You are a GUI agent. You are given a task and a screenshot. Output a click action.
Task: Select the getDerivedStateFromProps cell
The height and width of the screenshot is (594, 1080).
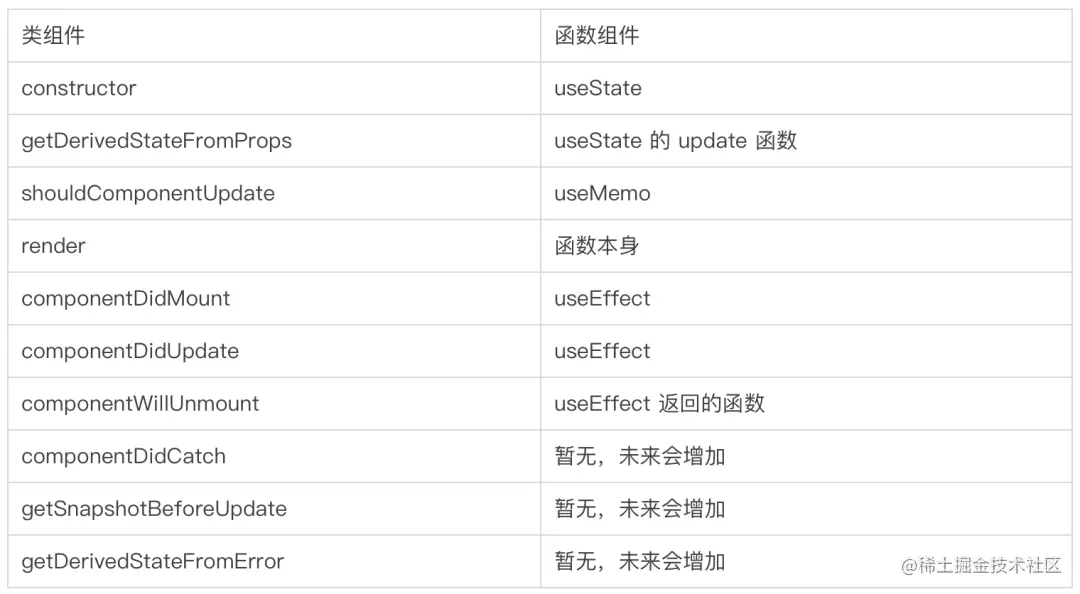(157, 141)
